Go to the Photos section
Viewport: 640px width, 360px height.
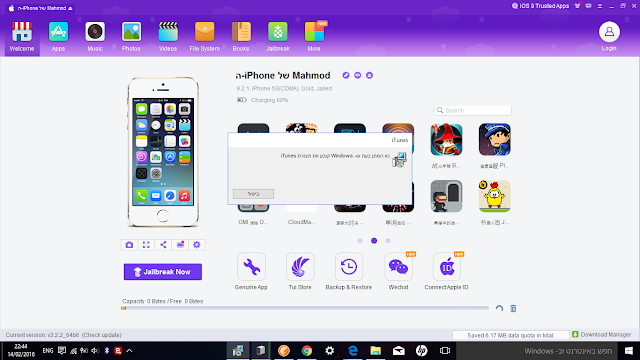[x=131, y=37]
